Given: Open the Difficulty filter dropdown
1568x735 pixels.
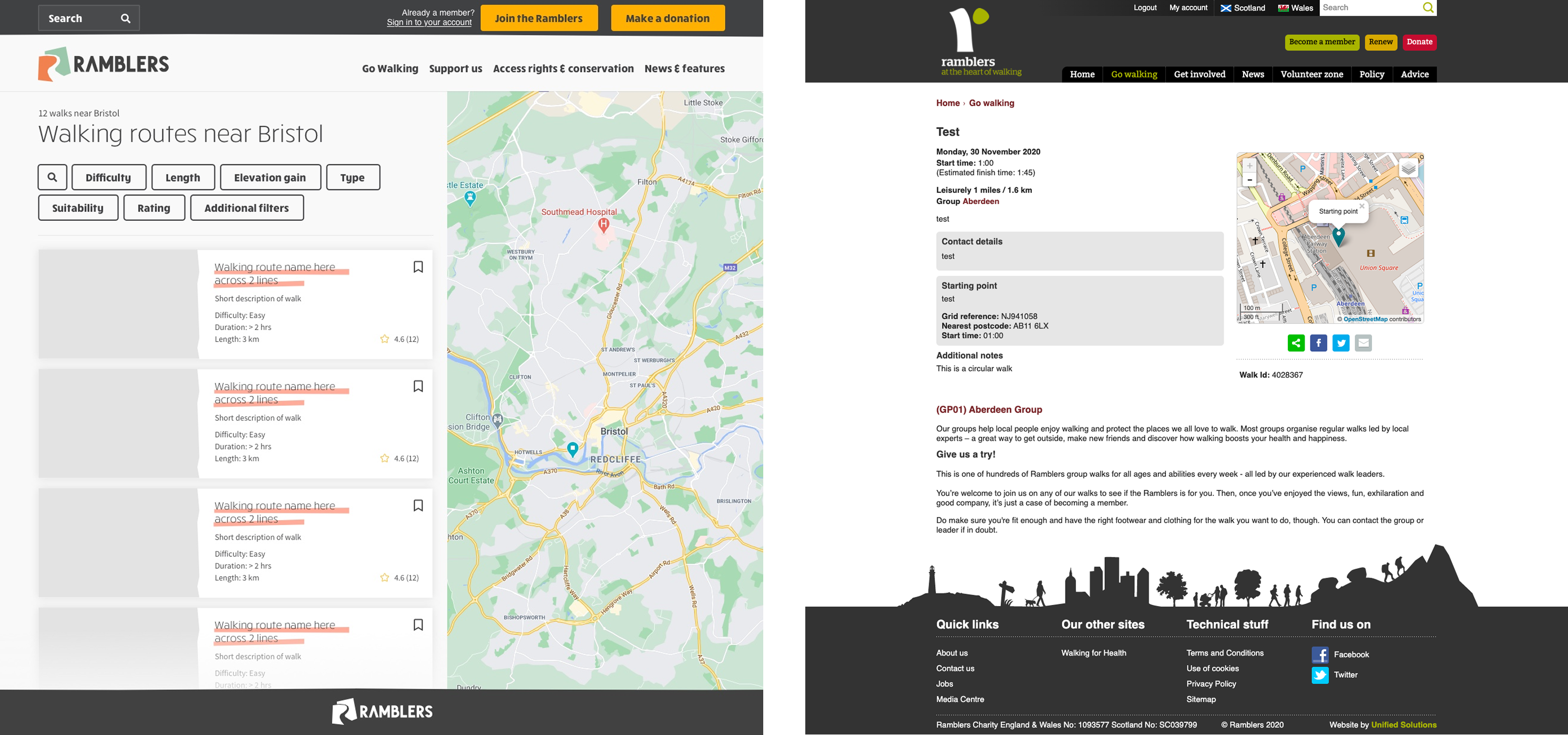Looking at the screenshot, I should pos(108,177).
